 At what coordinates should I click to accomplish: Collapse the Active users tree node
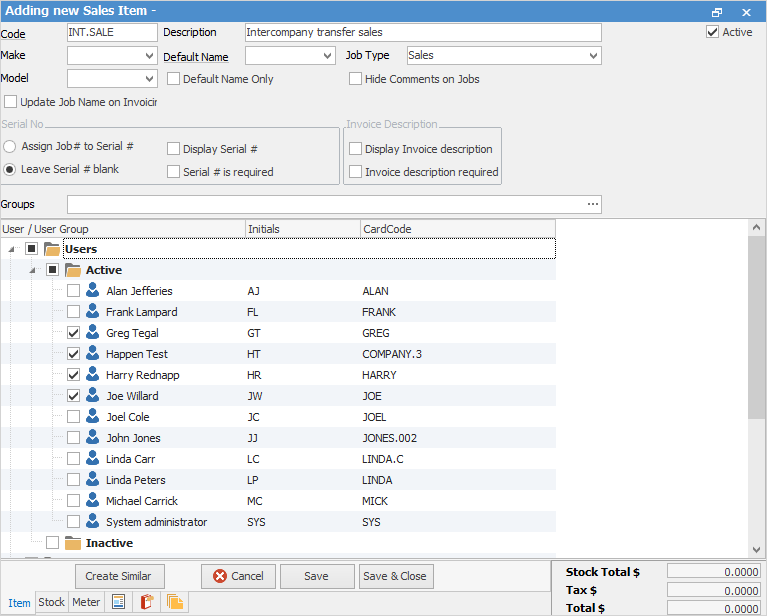[32, 270]
